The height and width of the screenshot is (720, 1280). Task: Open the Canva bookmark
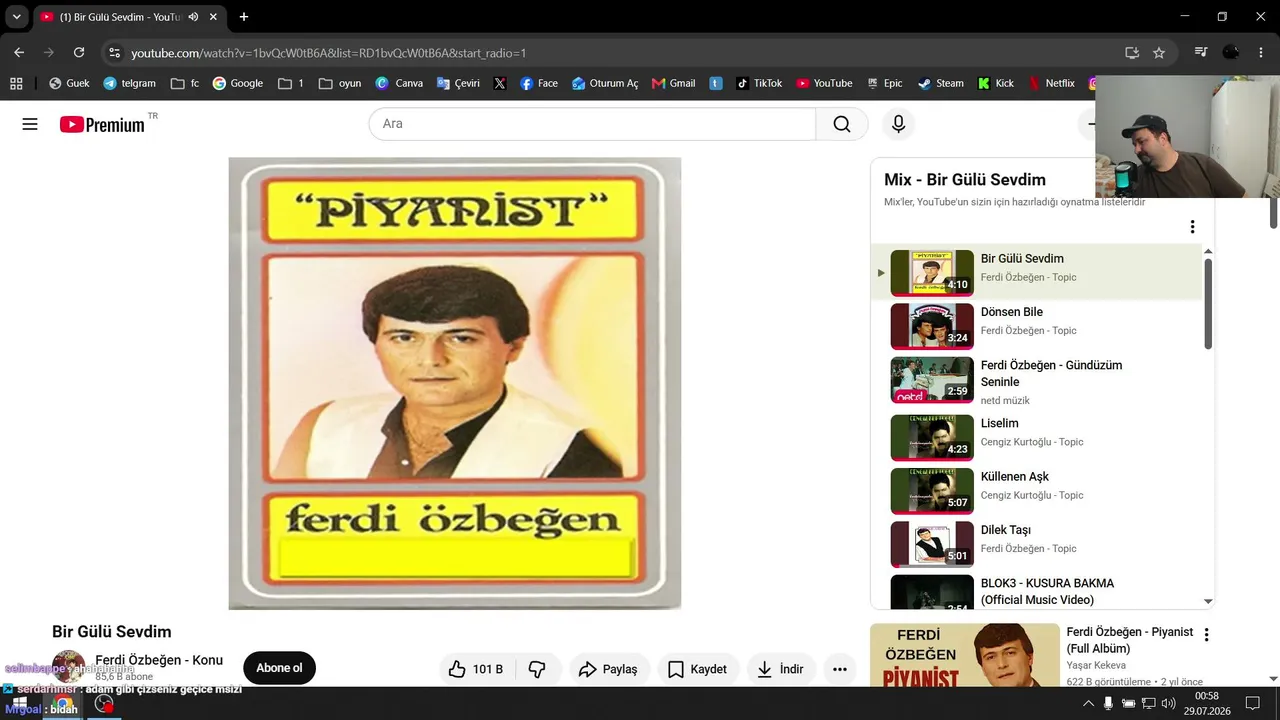pos(399,83)
